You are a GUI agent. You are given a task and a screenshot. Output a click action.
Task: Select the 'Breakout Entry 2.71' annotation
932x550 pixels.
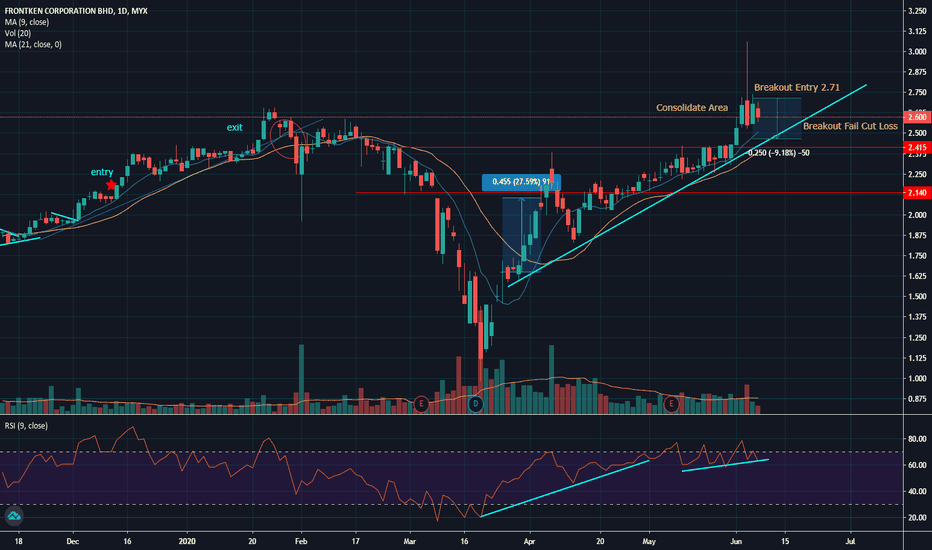796,87
